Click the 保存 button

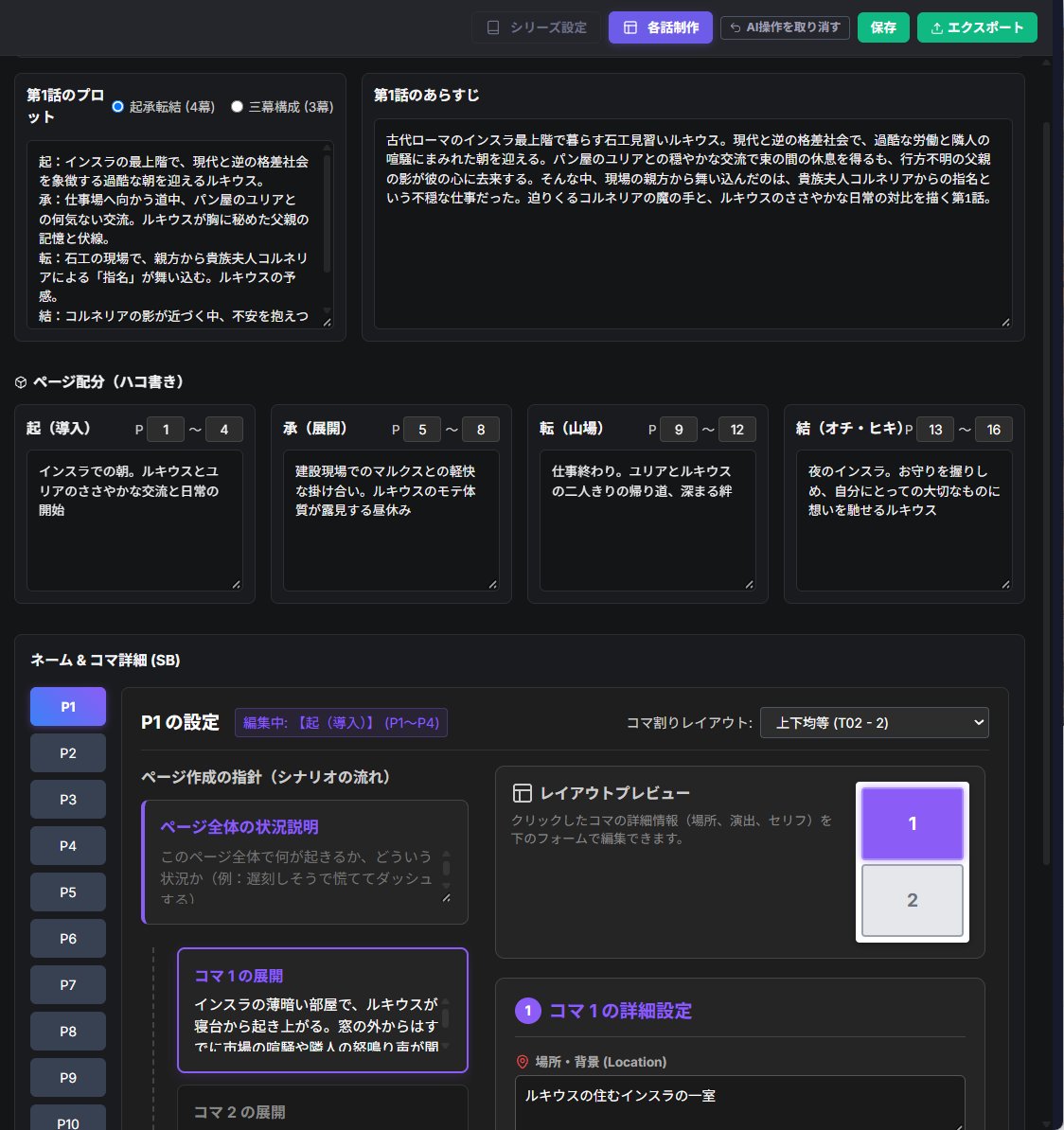pyautogui.click(x=883, y=27)
